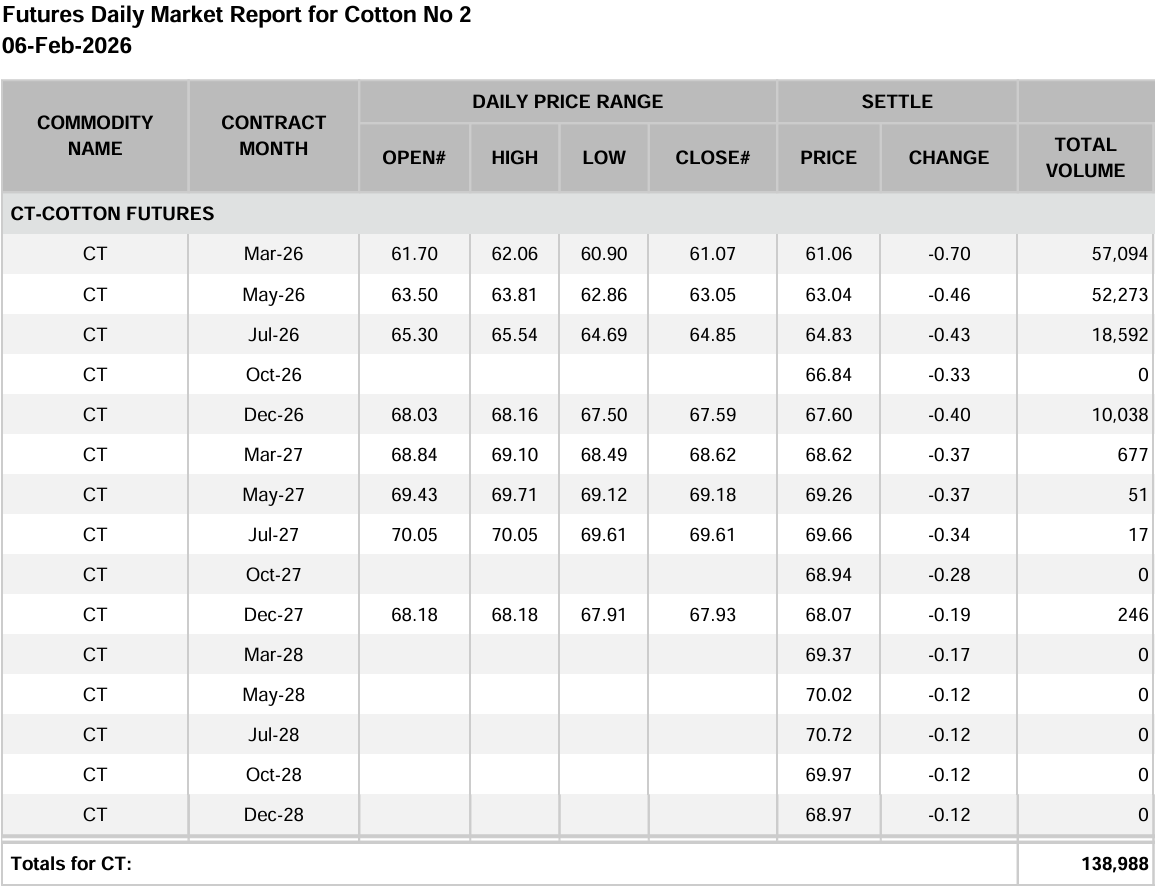The image size is (1155, 887).
Task: Click the Mar-26 contract month cell
Action: (273, 254)
